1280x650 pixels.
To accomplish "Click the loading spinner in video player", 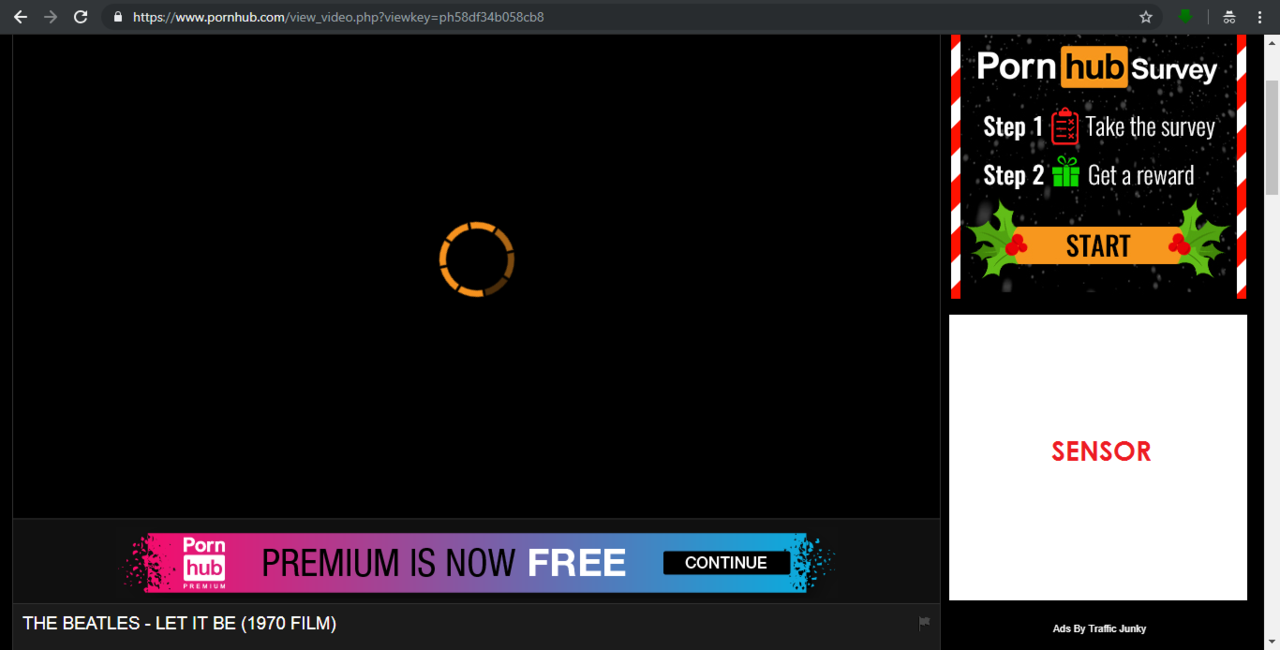I will coord(477,259).
